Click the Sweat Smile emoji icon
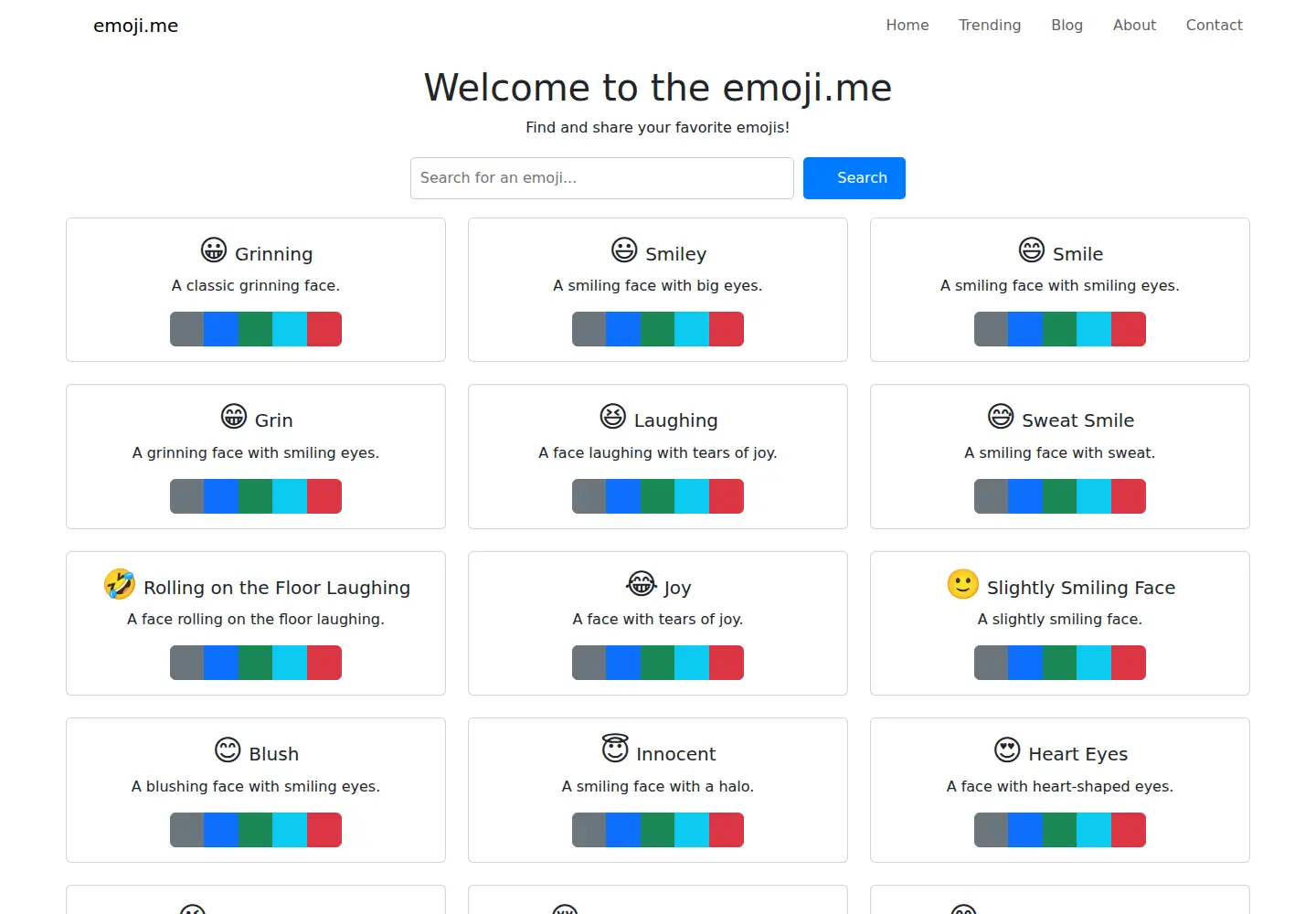The width and height of the screenshot is (1316, 914). point(1001,417)
